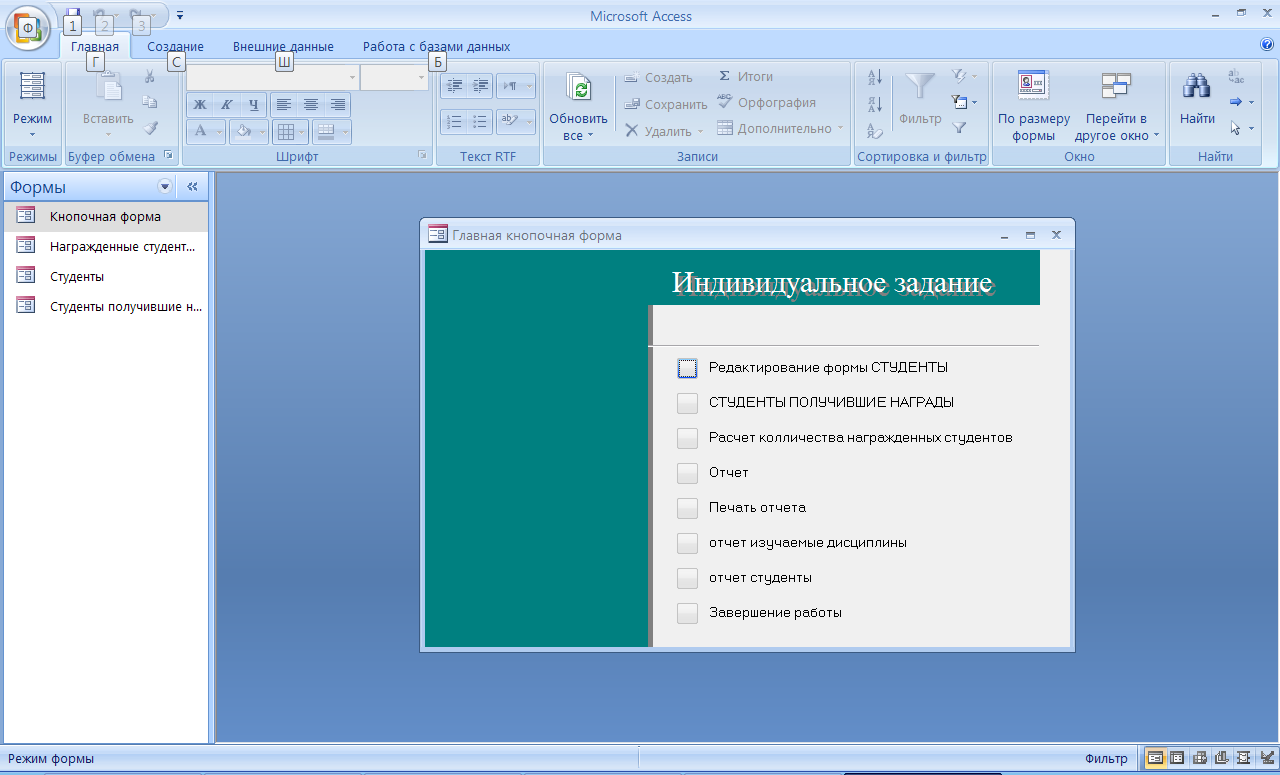The width and height of the screenshot is (1280, 775).
Task: Select Студенты form in navigation pane
Action: point(77,277)
